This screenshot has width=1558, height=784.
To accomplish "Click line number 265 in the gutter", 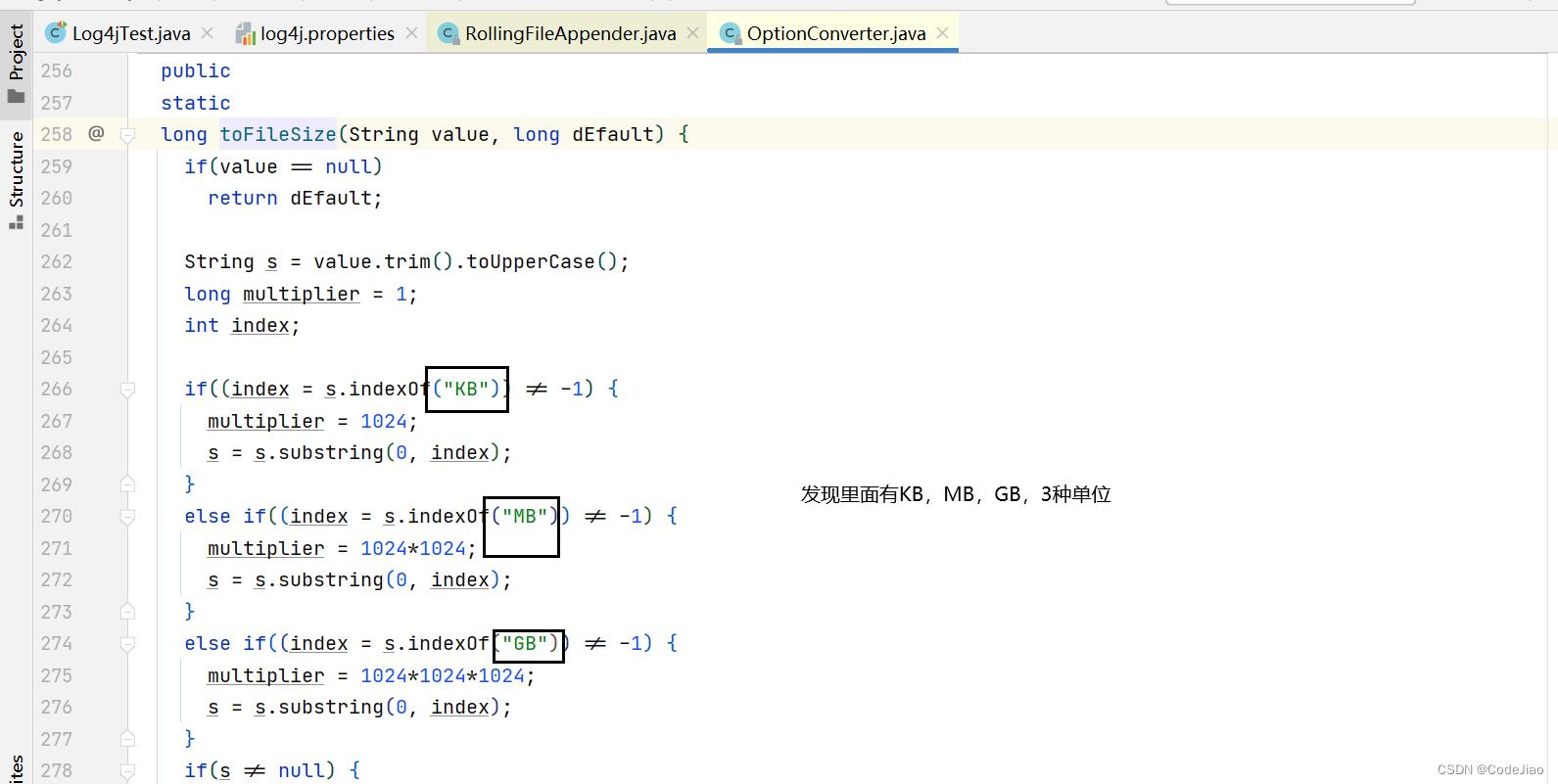I will pyautogui.click(x=57, y=357).
